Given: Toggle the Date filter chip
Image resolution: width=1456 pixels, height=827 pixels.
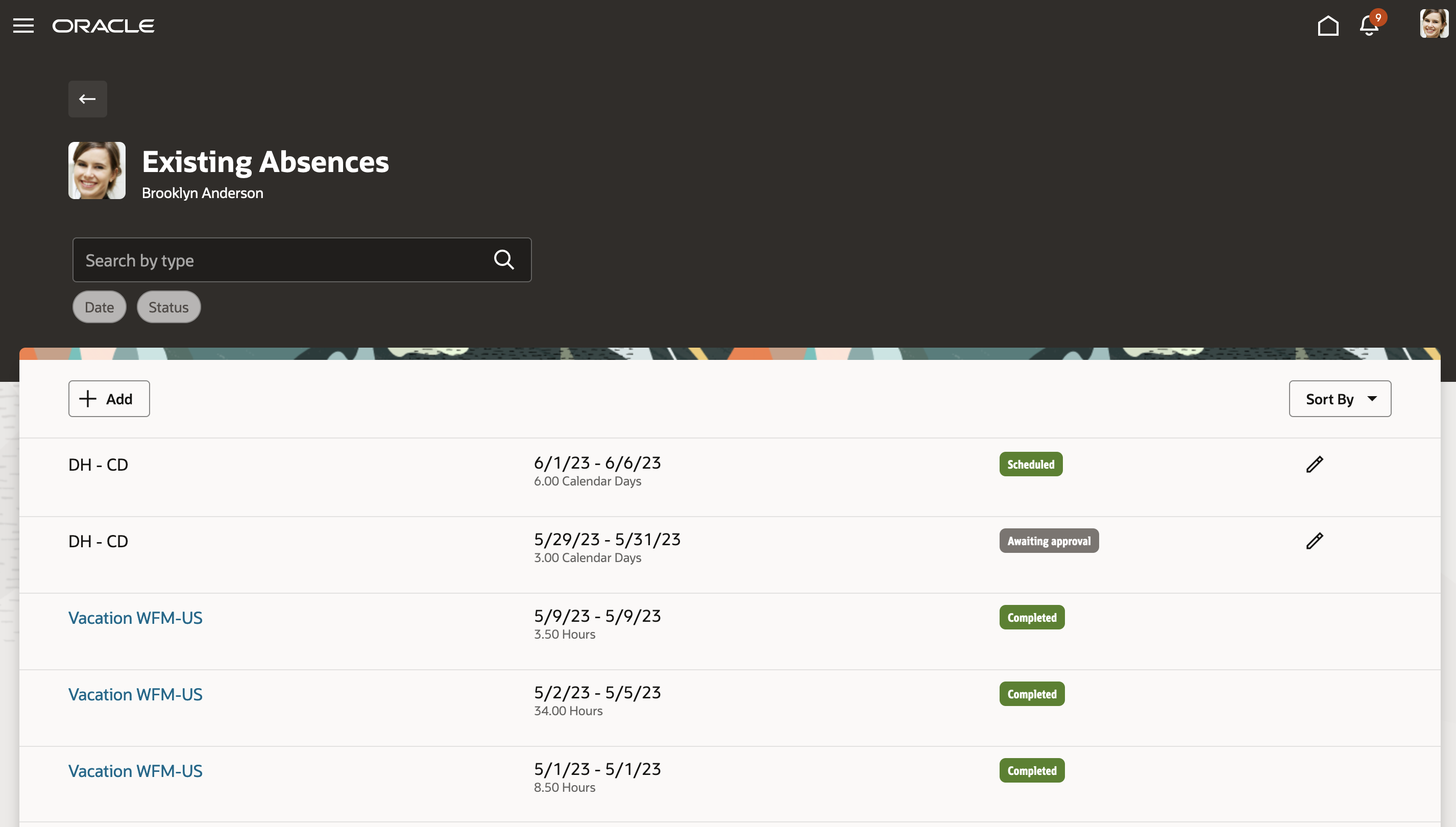Looking at the screenshot, I should [x=100, y=307].
